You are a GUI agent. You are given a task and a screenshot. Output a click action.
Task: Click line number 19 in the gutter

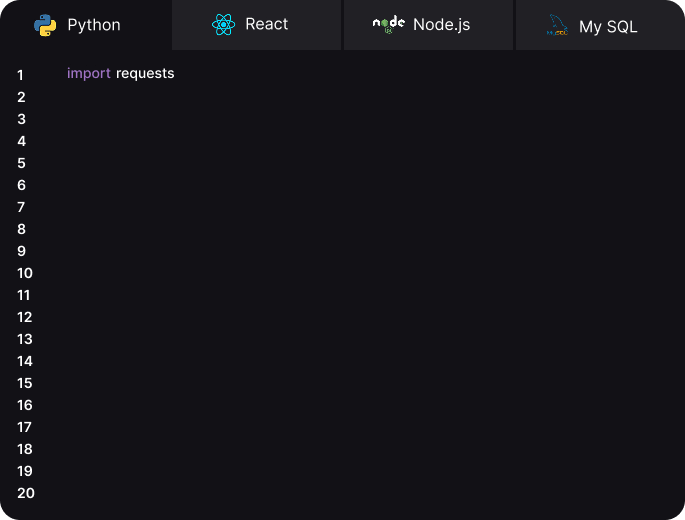[x=25, y=471]
